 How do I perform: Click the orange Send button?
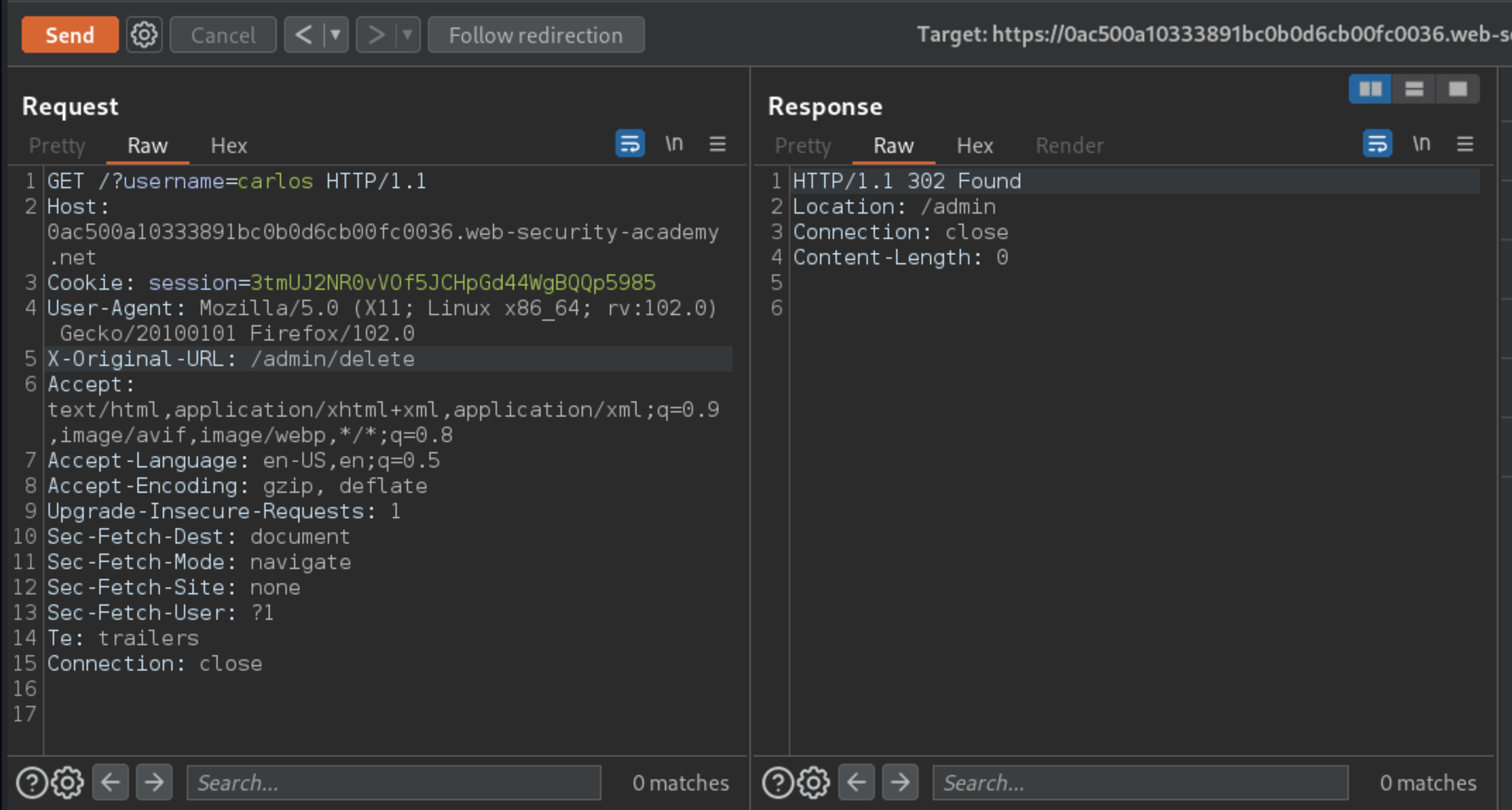coord(70,35)
